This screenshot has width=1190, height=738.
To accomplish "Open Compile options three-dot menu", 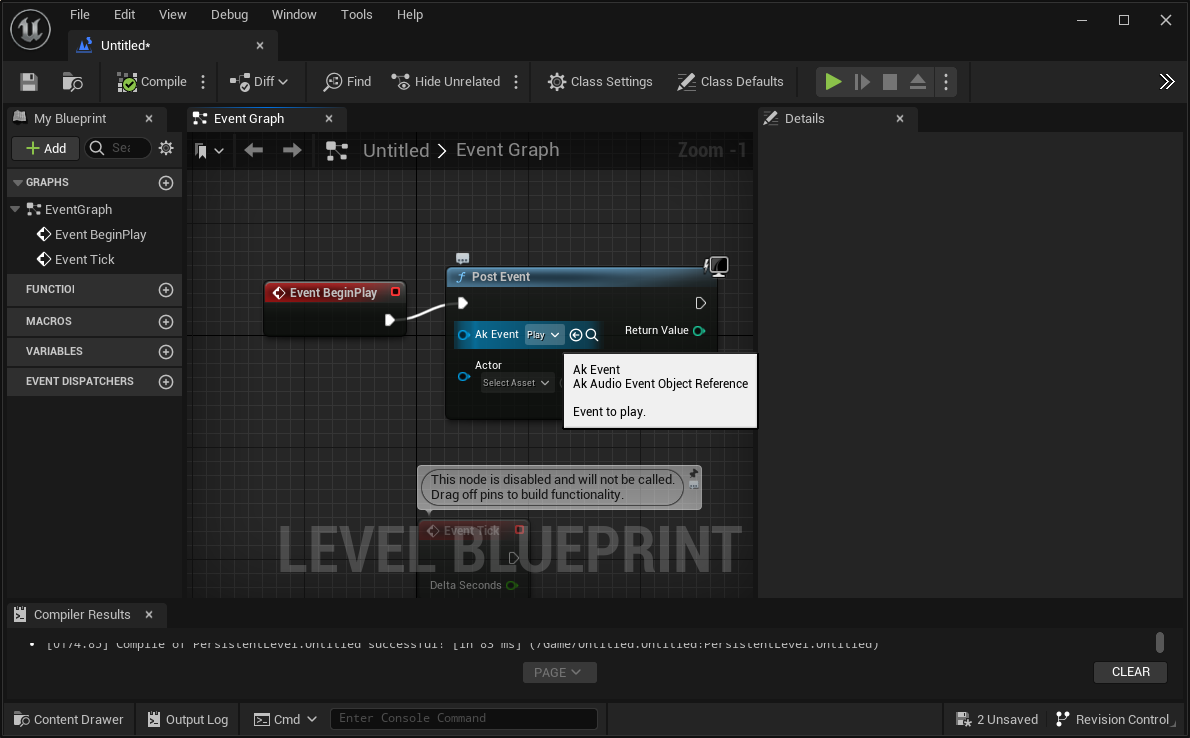I will [203, 82].
